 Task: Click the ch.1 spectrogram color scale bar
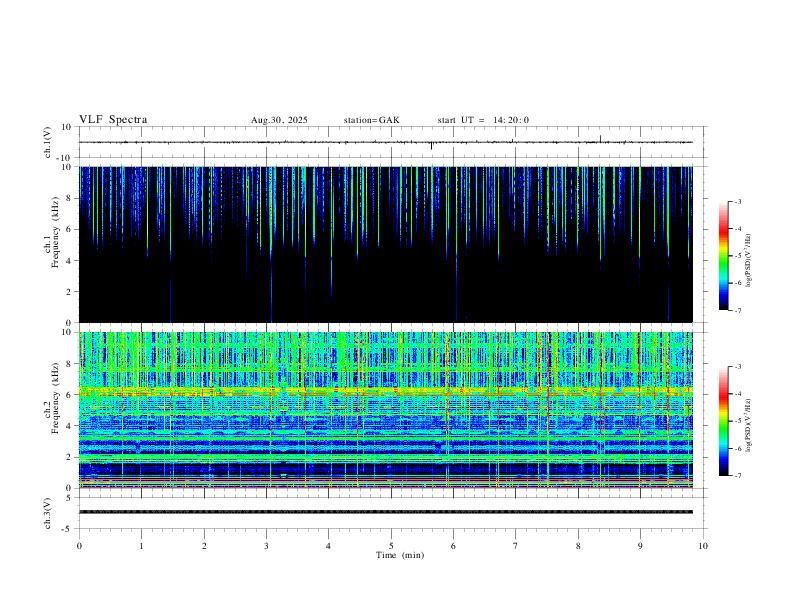(723, 256)
